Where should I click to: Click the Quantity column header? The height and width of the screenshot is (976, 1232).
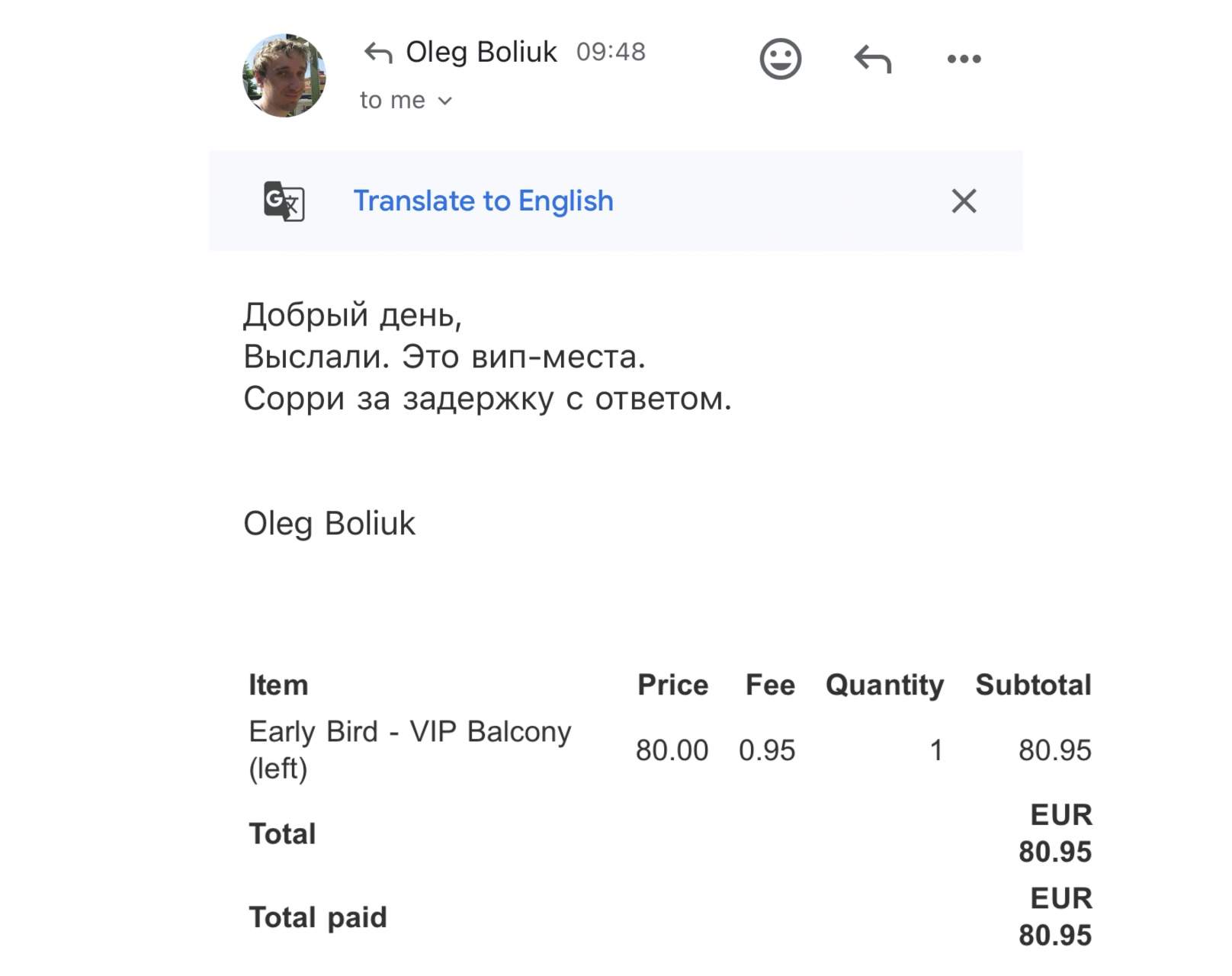coord(884,685)
